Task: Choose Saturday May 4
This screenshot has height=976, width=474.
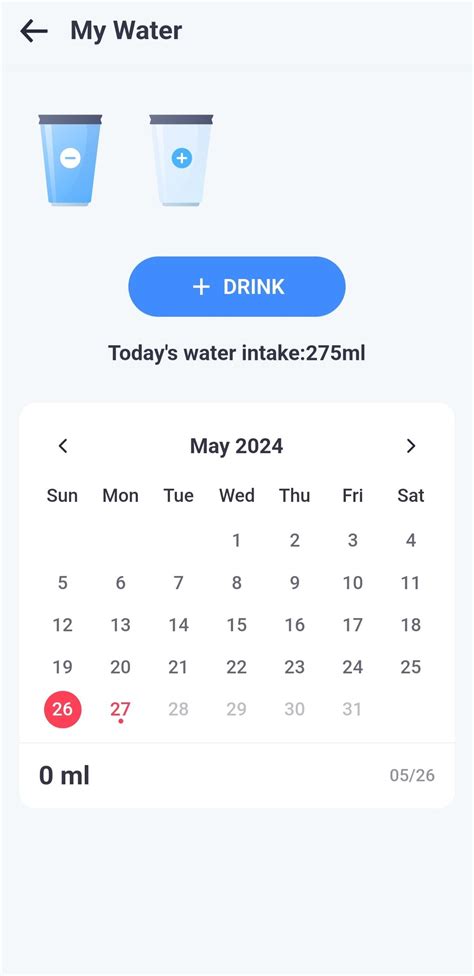Action: coord(411,540)
